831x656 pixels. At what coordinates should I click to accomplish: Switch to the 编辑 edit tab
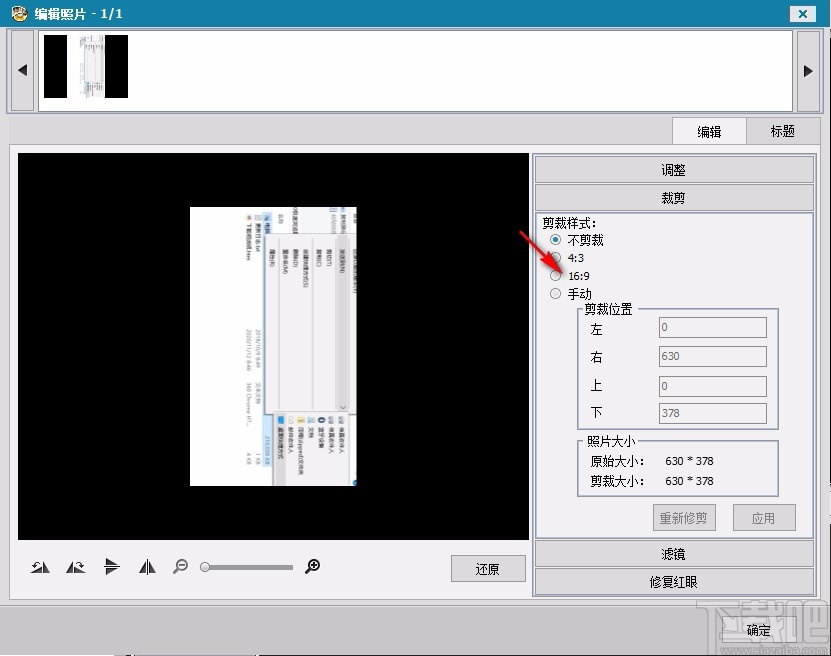click(x=709, y=130)
